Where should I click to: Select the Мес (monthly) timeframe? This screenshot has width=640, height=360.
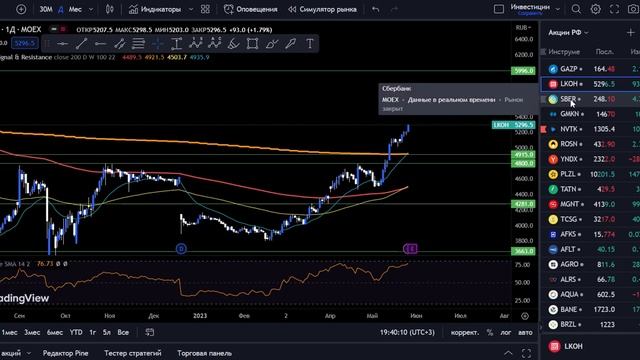(x=75, y=9)
